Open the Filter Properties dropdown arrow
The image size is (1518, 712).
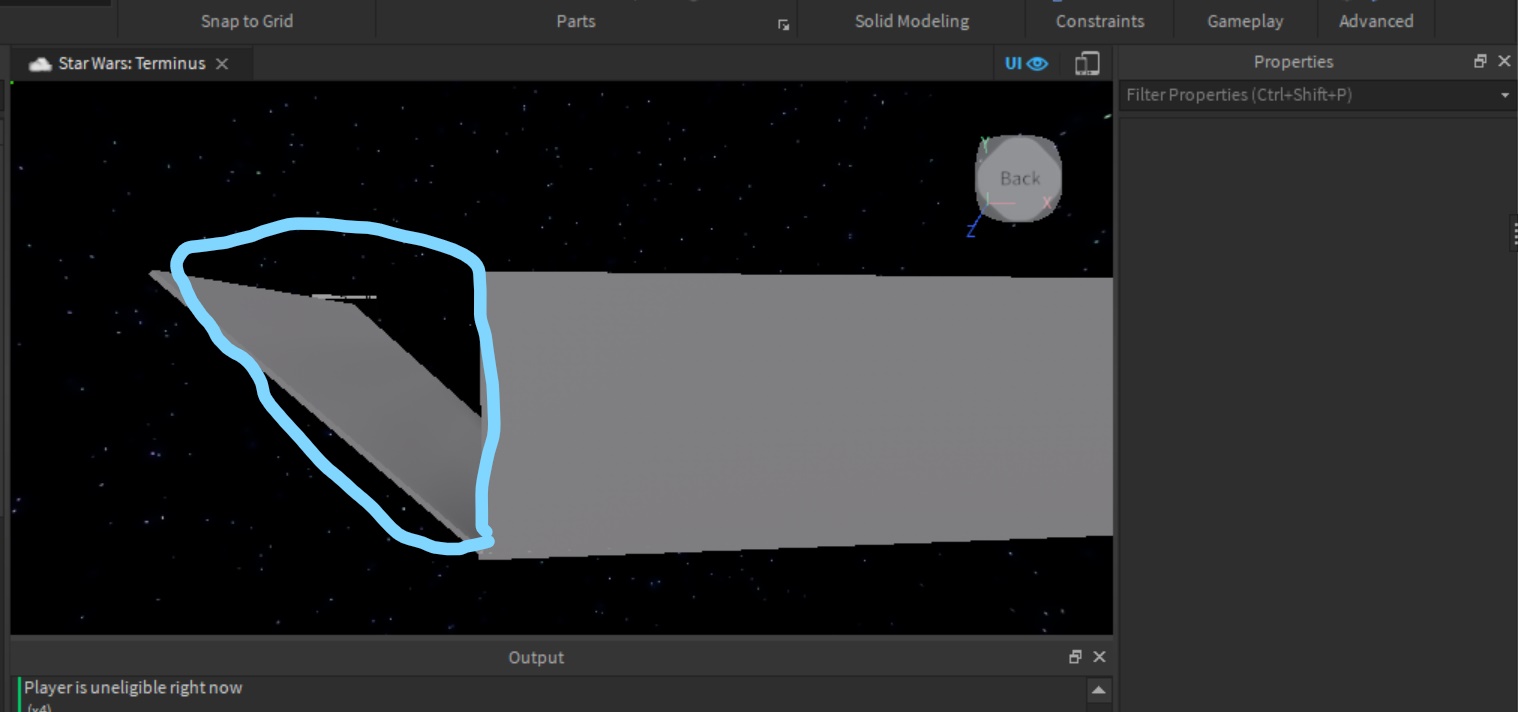pos(1505,95)
